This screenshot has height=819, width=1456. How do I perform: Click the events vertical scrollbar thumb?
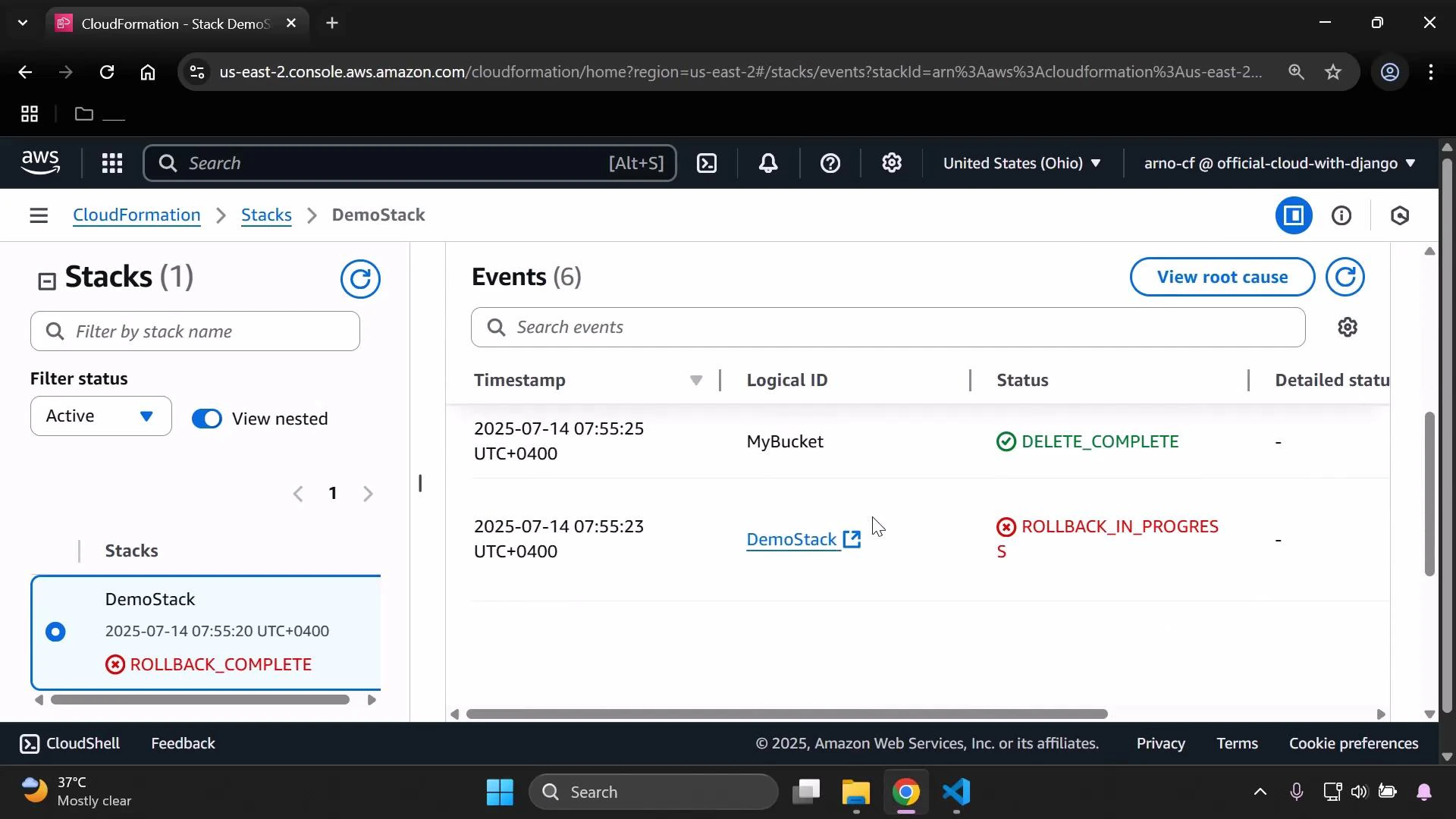[x=1430, y=494]
